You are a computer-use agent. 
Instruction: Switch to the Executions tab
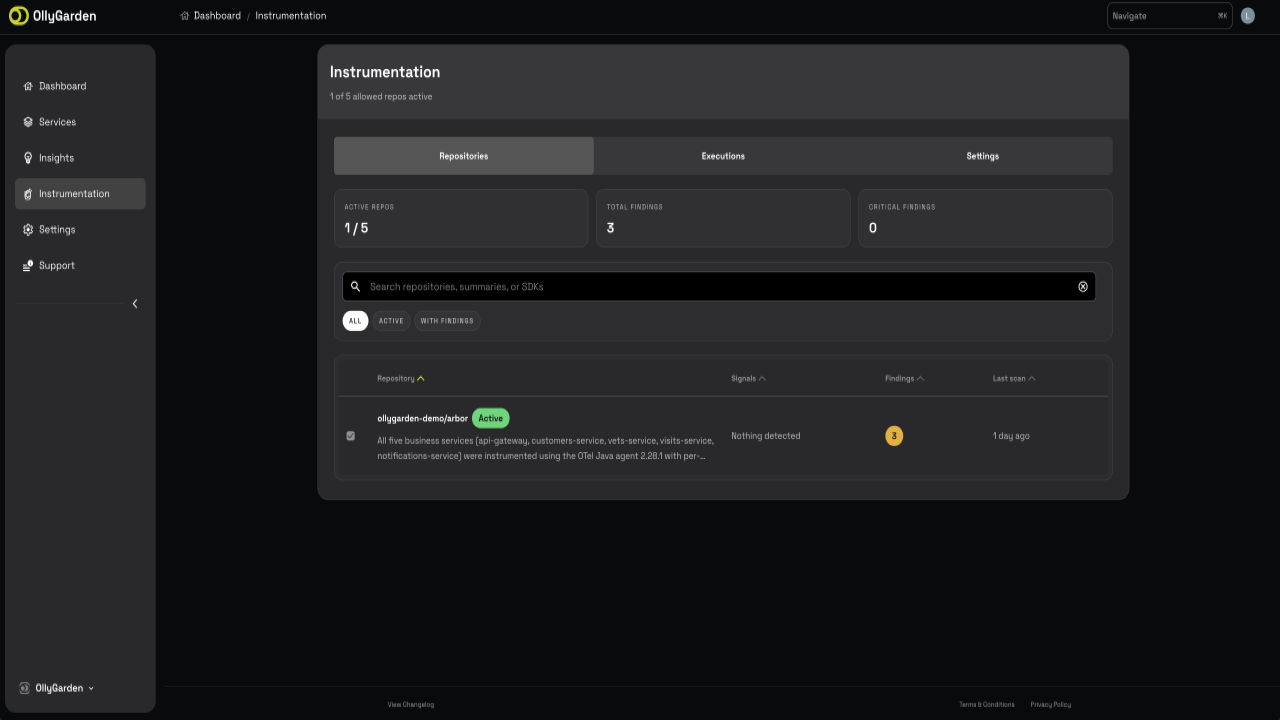(723, 156)
